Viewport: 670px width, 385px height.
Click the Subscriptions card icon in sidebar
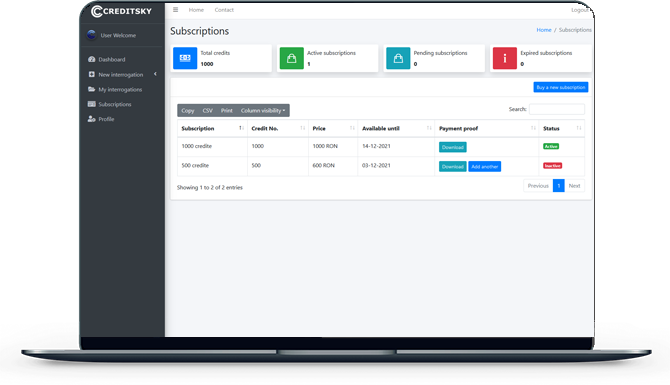[91, 104]
